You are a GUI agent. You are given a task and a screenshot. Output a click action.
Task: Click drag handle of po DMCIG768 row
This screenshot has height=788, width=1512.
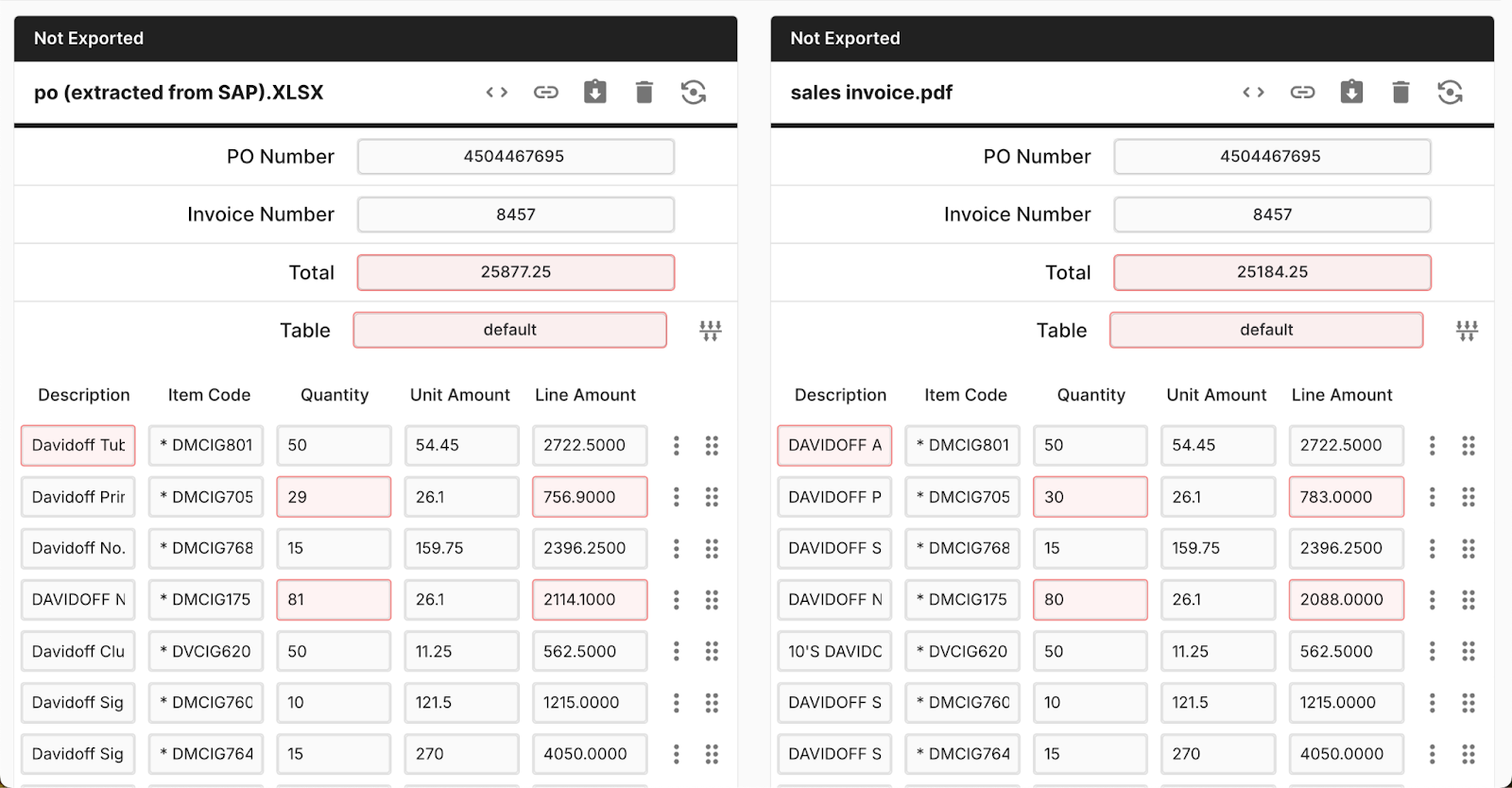713,548
